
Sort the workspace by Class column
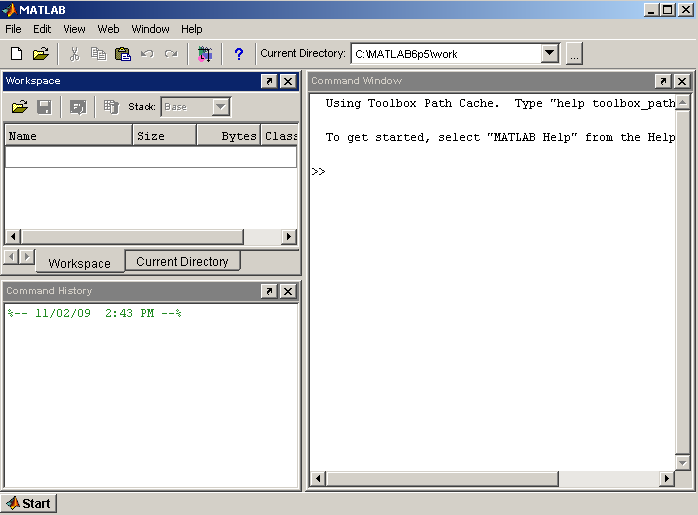click(279, 135)
